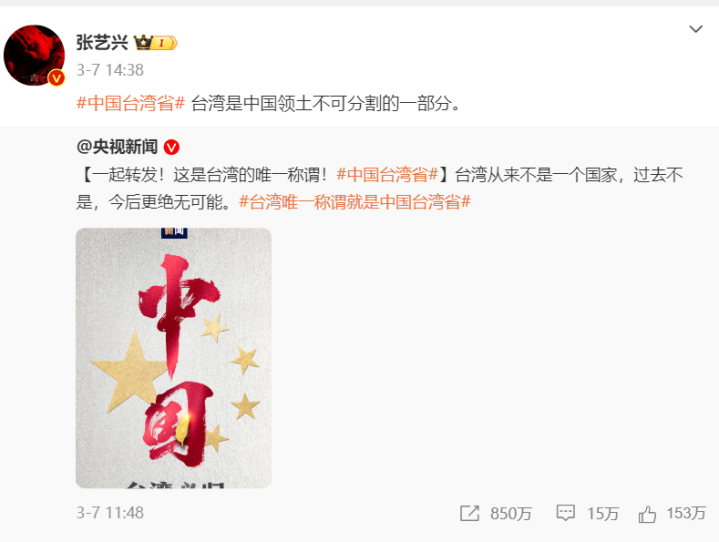This screenshot has height=542, width=719.
Task: Open the 15万 comments count
Action: point(603,514)
